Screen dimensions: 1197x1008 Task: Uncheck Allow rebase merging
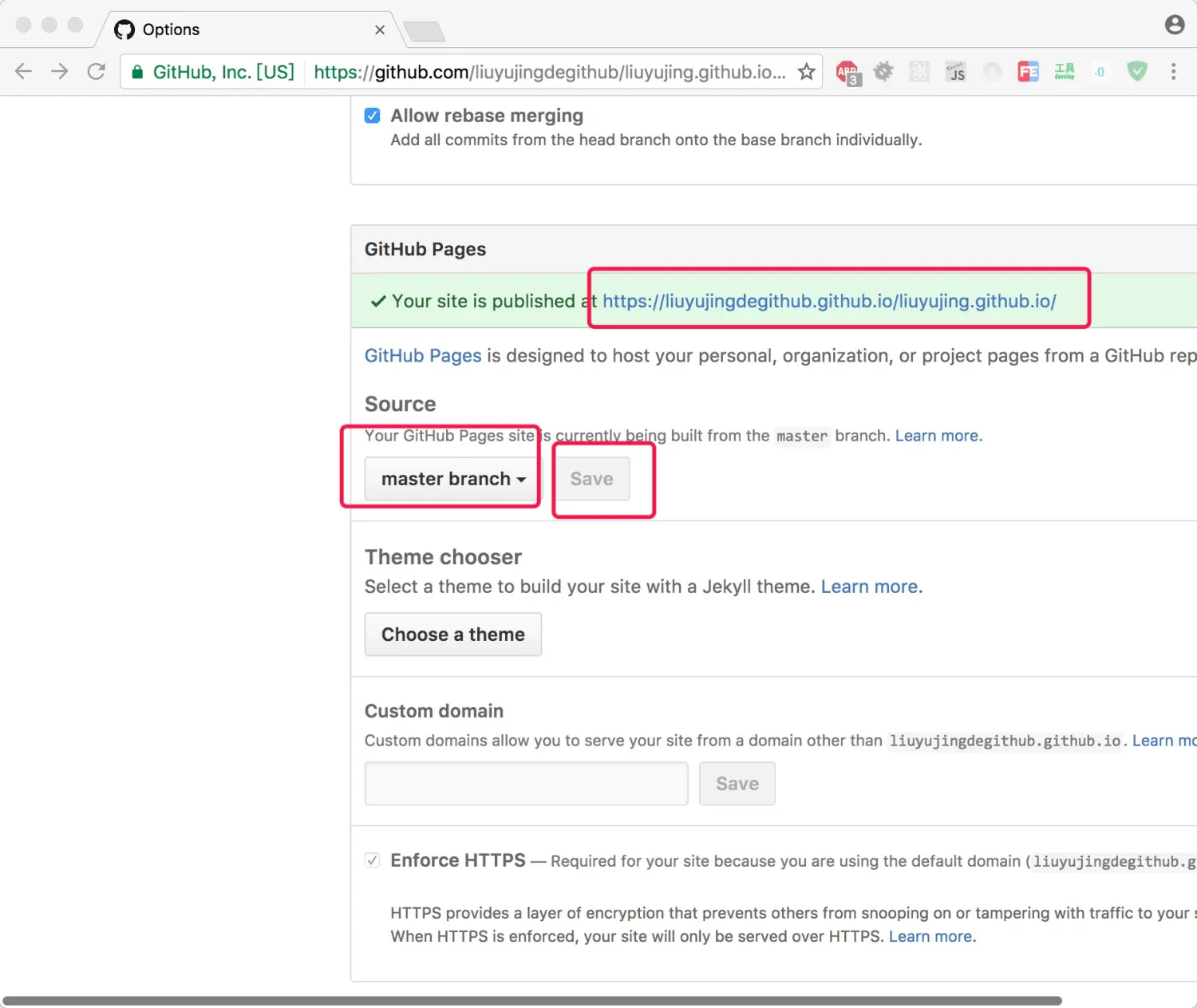click(373, 116)
